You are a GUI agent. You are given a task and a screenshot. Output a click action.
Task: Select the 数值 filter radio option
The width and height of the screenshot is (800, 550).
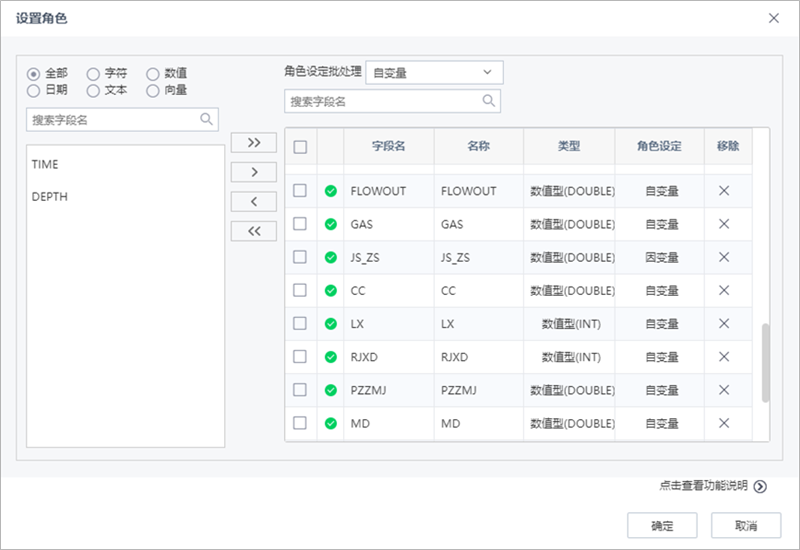(x=153, y=73)
